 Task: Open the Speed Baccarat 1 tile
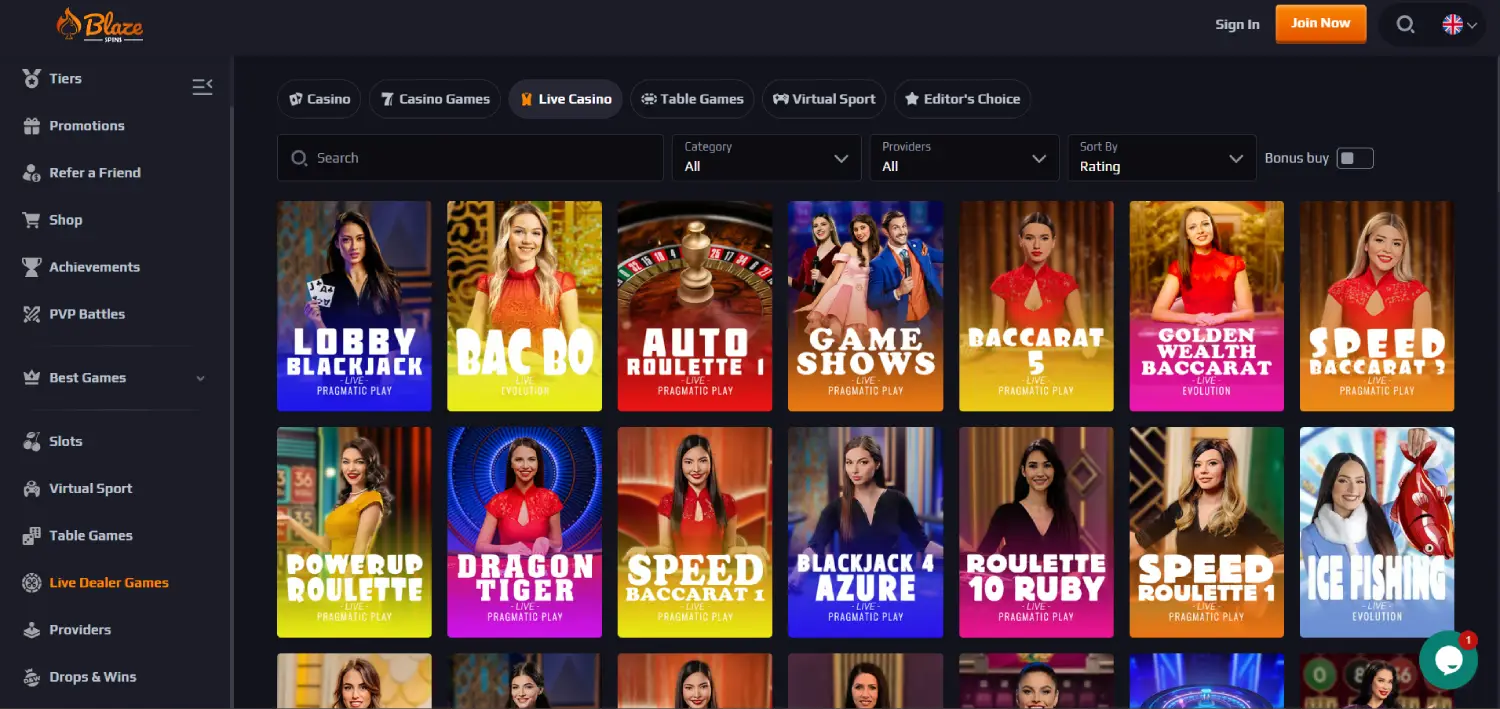point(695,532)
